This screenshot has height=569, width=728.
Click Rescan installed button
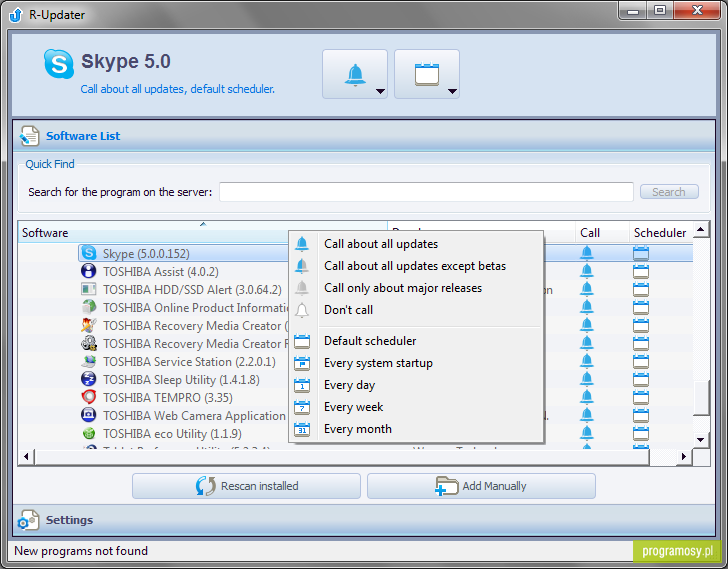coord(246,486)
